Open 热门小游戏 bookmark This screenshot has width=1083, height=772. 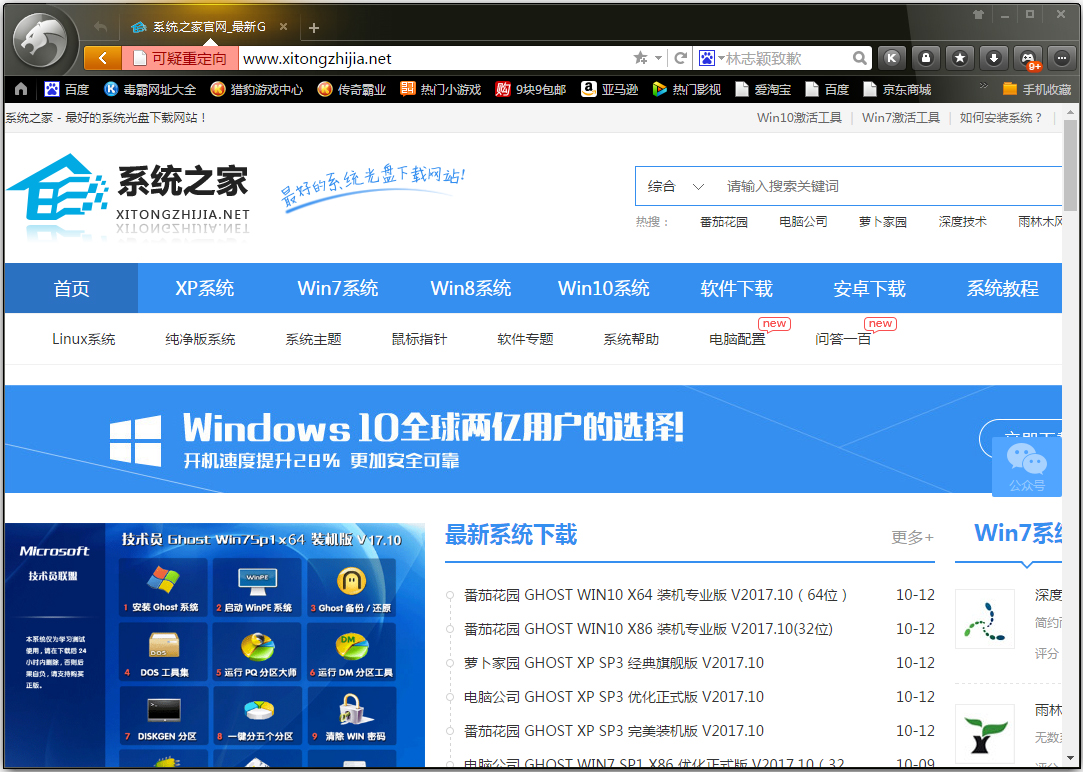coord(441,89)
